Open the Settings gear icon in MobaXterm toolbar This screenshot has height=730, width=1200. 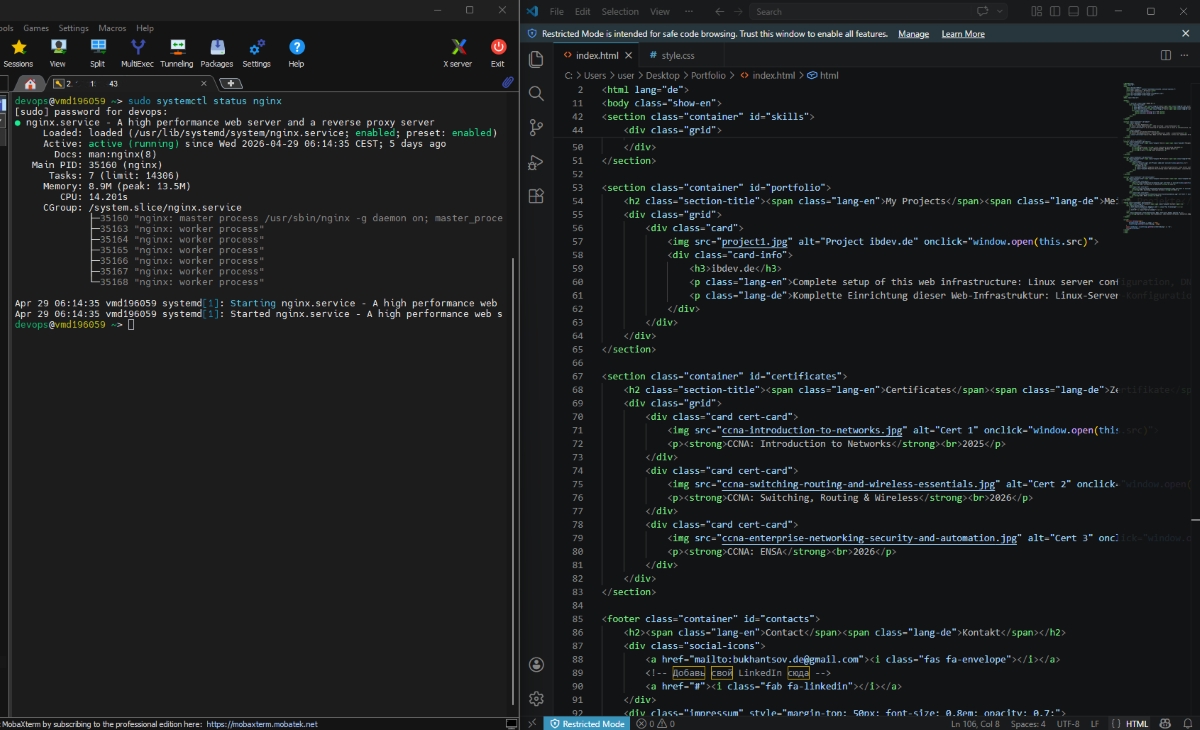(256, 53)
